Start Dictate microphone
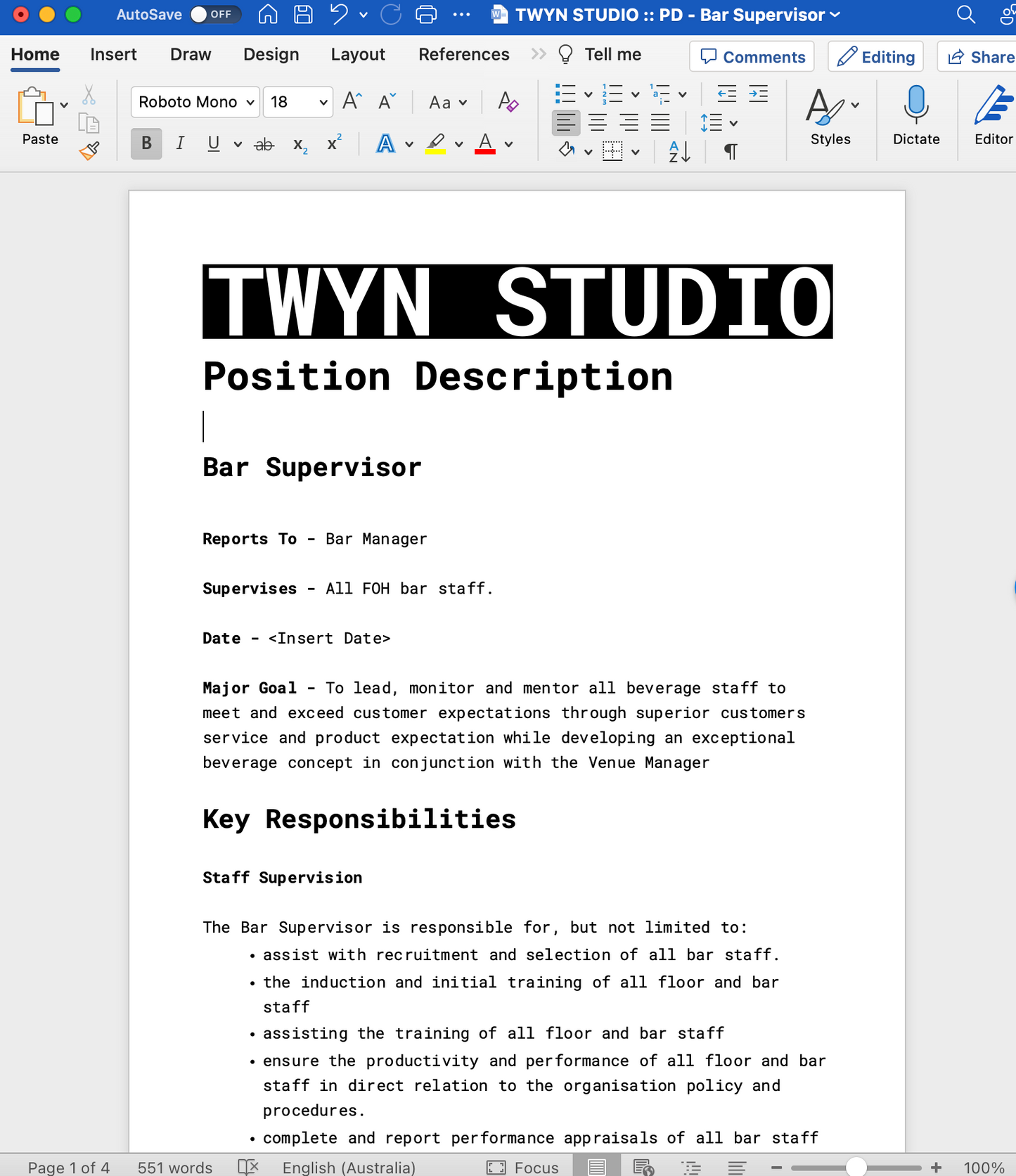This screenshot has width=1016, height=1176. 916,117
